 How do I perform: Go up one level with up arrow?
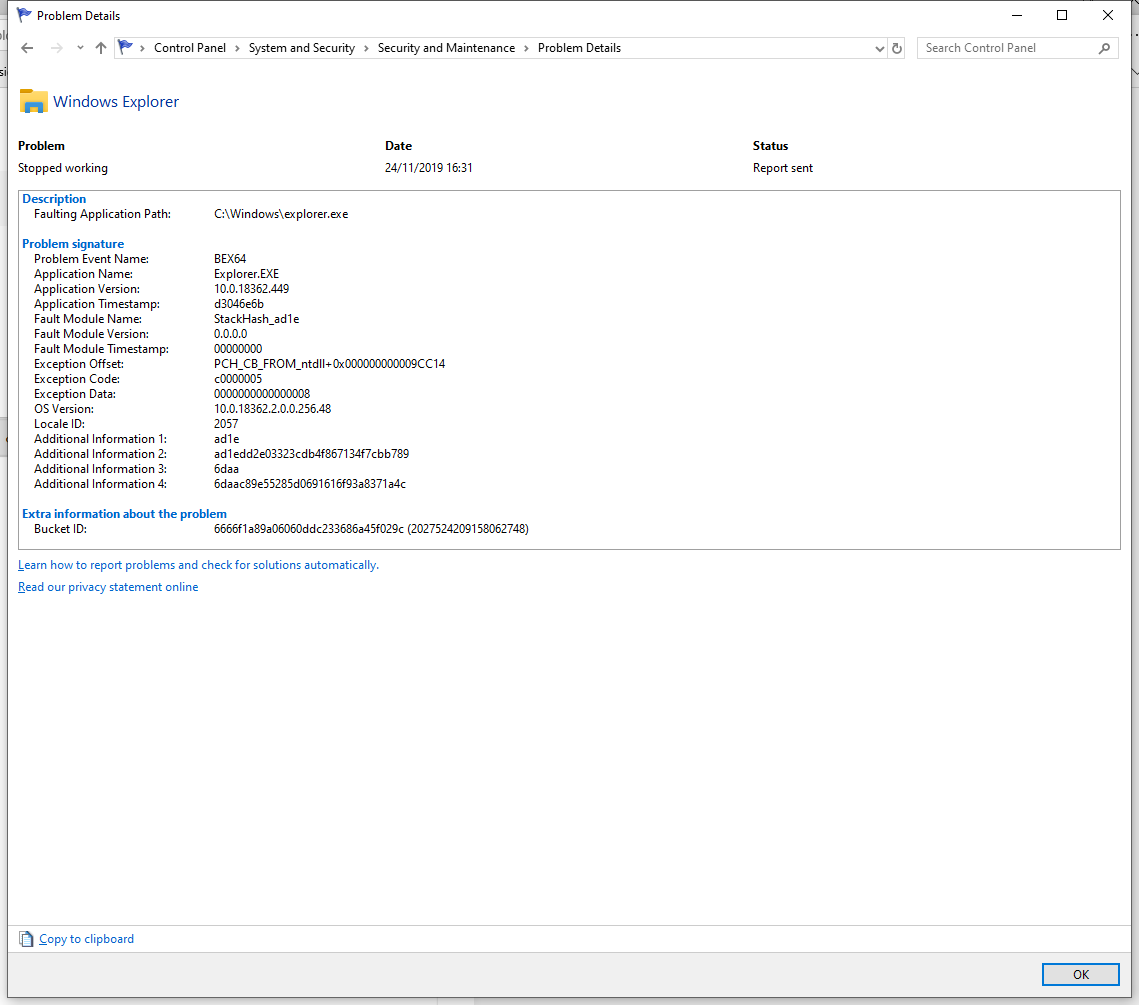pos(101,48)
